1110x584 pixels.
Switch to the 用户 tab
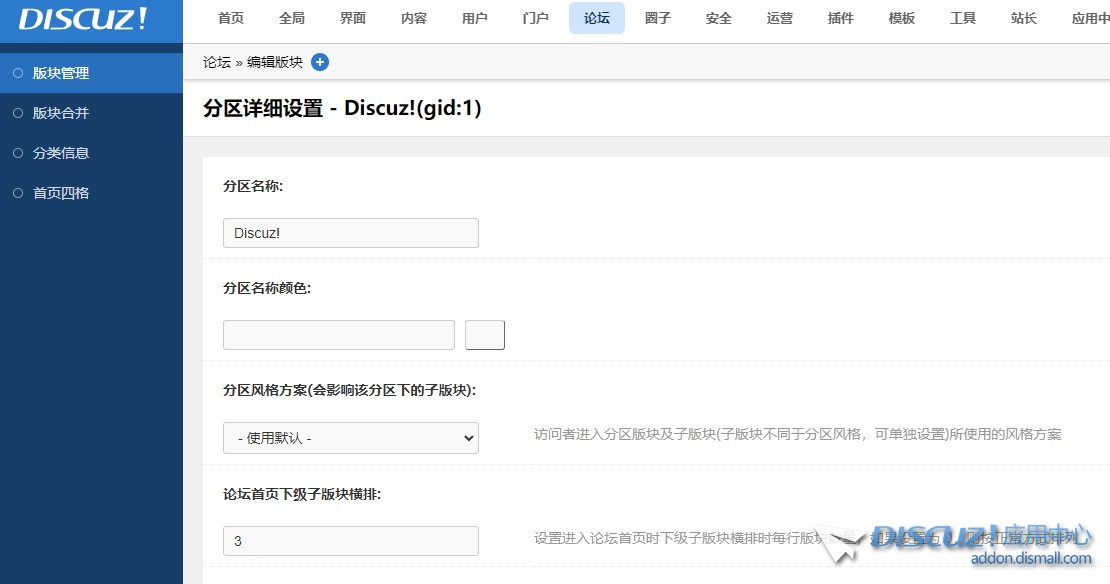tap(475, 18)
